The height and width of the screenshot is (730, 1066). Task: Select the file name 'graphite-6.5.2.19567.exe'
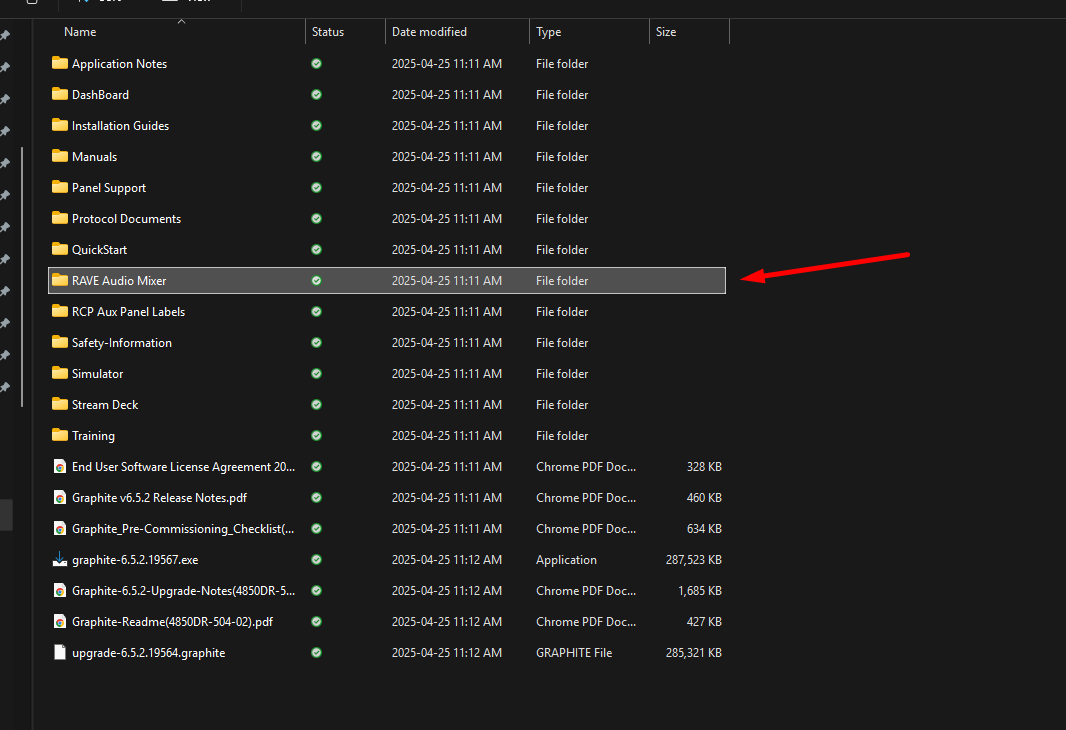(x=135, y=559)
